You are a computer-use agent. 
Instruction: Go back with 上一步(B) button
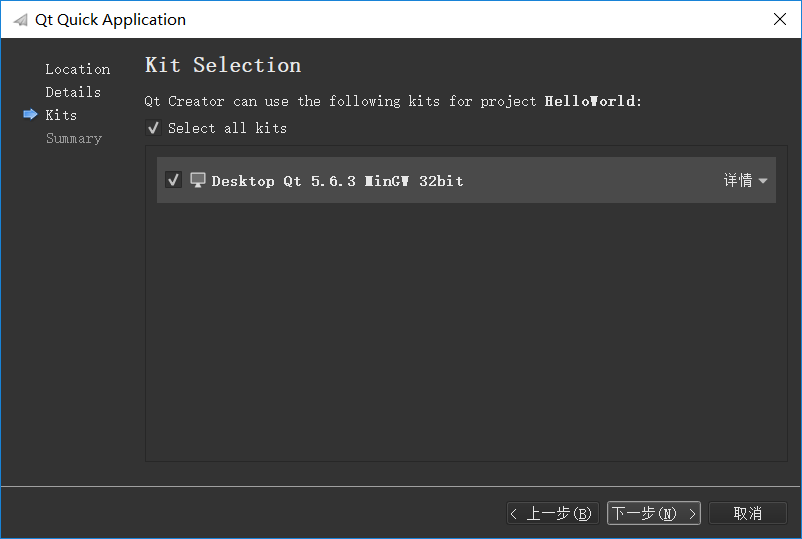[x=552, y=513]
